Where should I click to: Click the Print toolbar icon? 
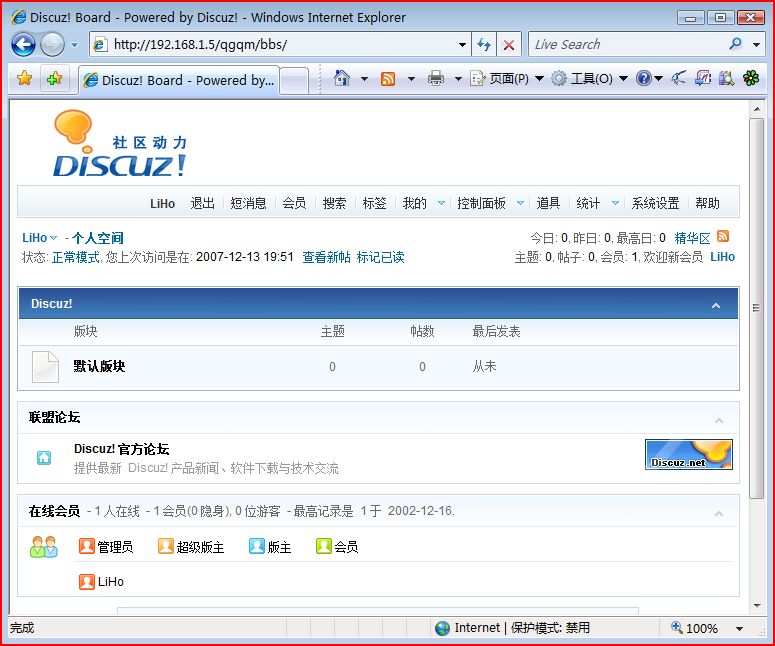[435, 78]
